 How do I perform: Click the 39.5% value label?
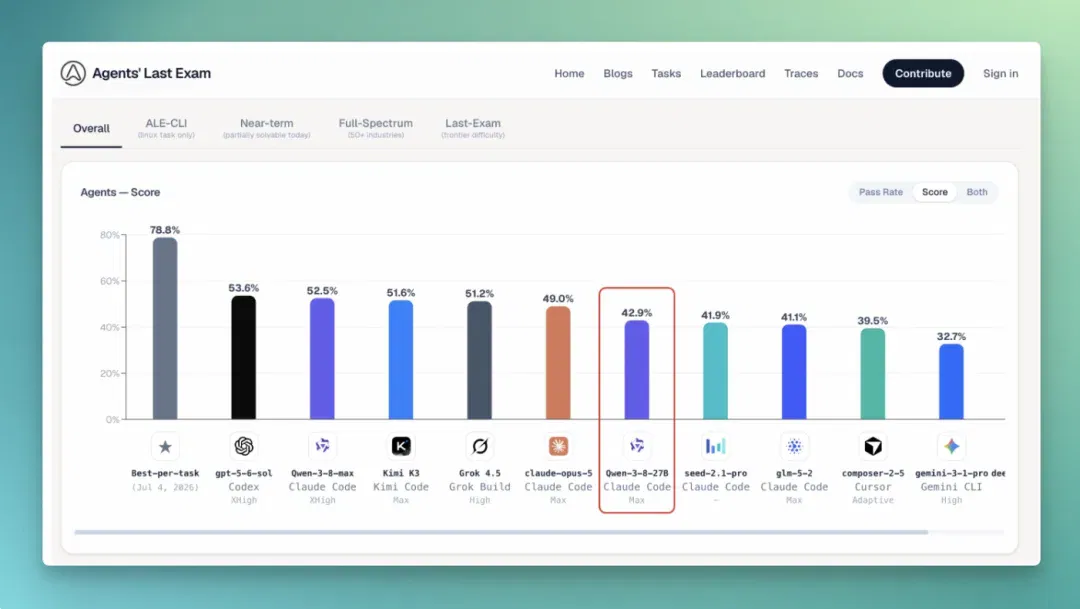pos(873,320)
